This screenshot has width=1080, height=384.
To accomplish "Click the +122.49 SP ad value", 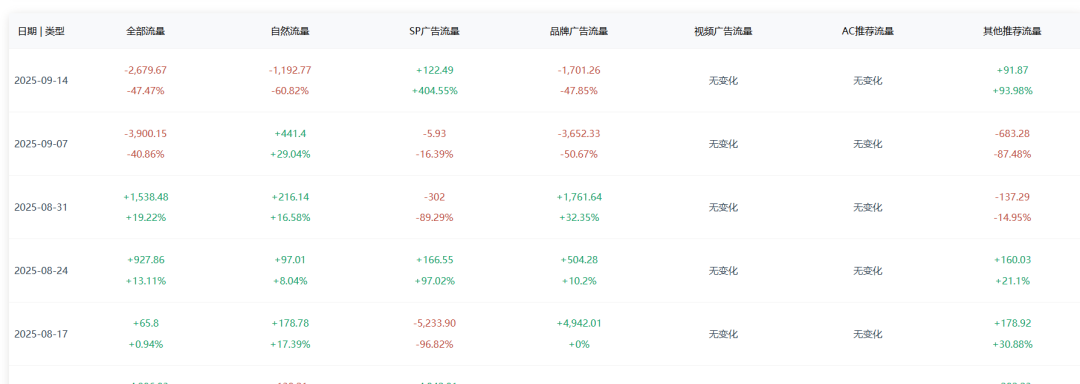I will click(434, 70).
